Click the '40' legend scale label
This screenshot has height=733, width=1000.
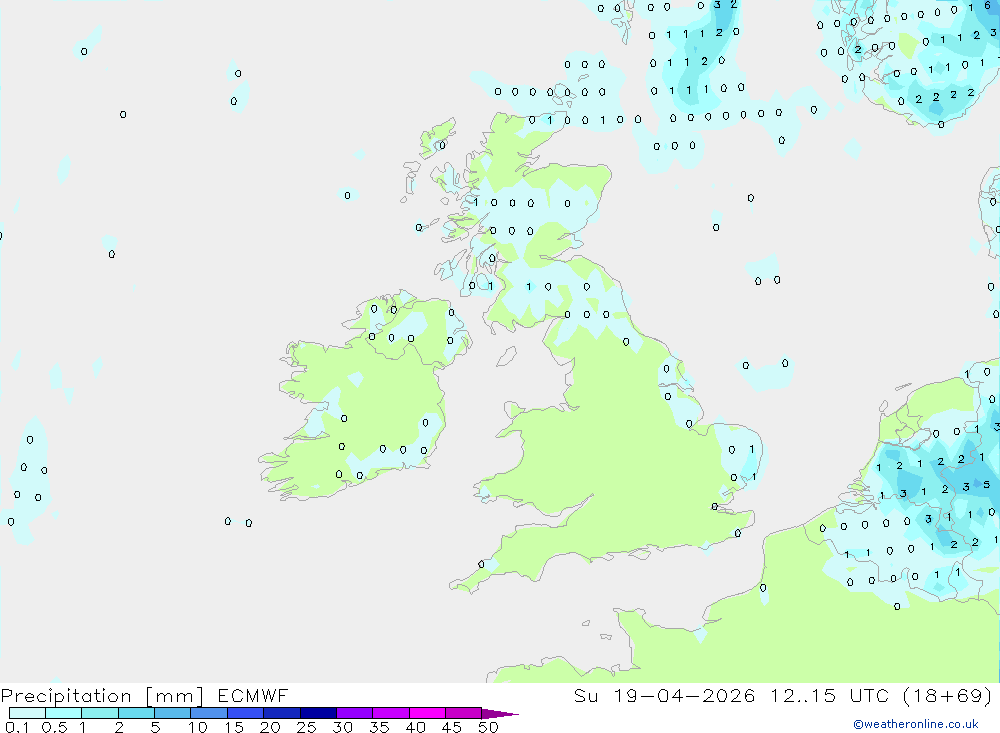415,727
